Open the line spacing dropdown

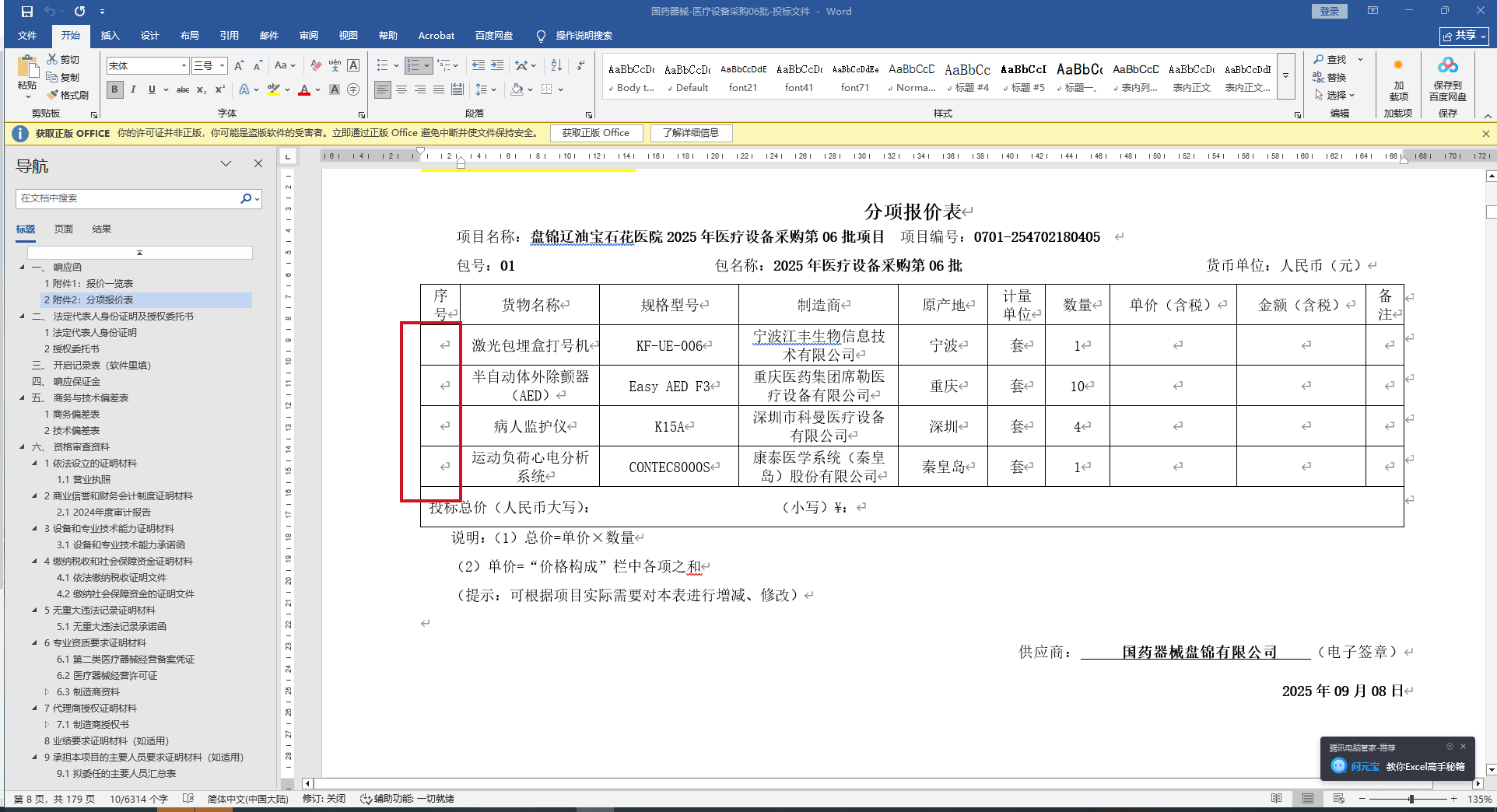[x=486, y=90]
